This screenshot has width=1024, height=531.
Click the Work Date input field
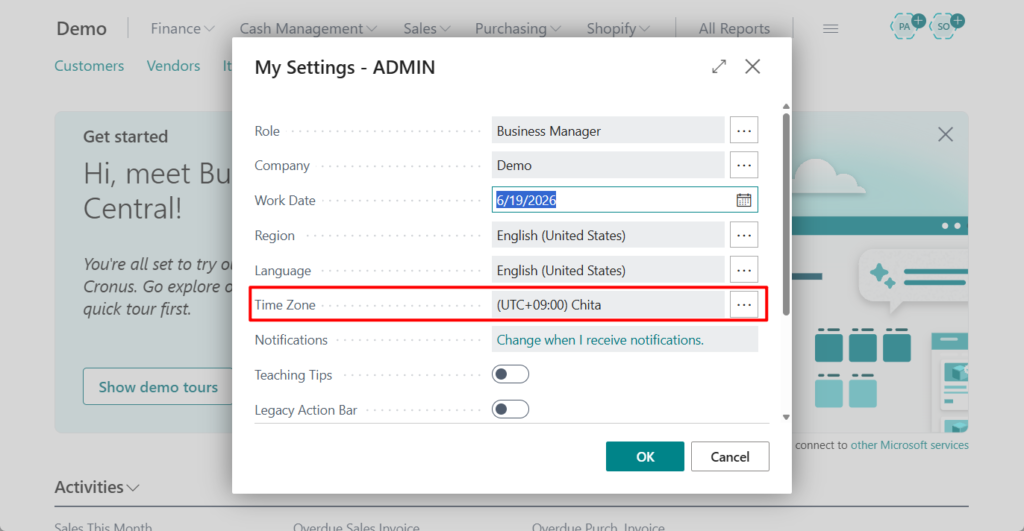pos(612,200)
